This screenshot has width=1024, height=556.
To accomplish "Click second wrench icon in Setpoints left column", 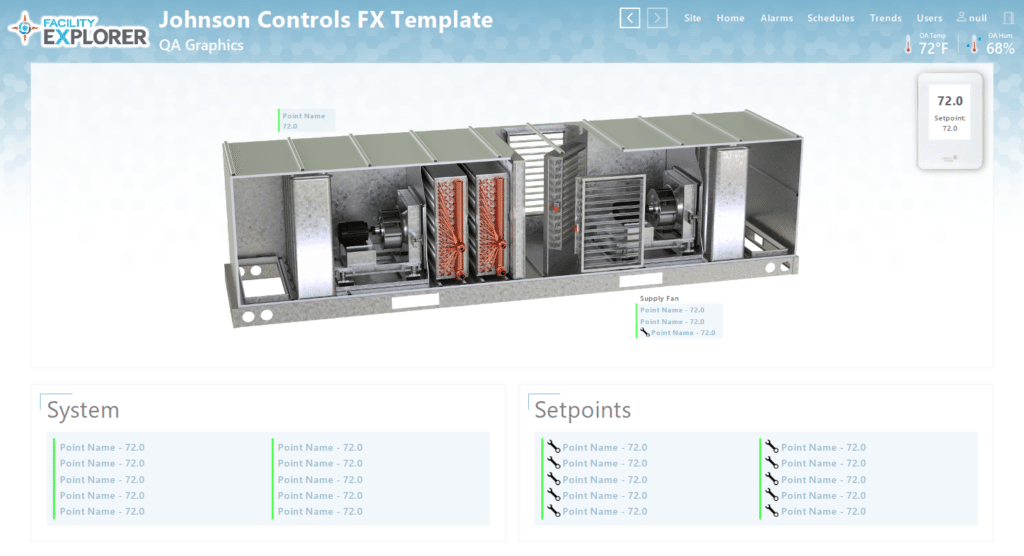I will point(554,463).
